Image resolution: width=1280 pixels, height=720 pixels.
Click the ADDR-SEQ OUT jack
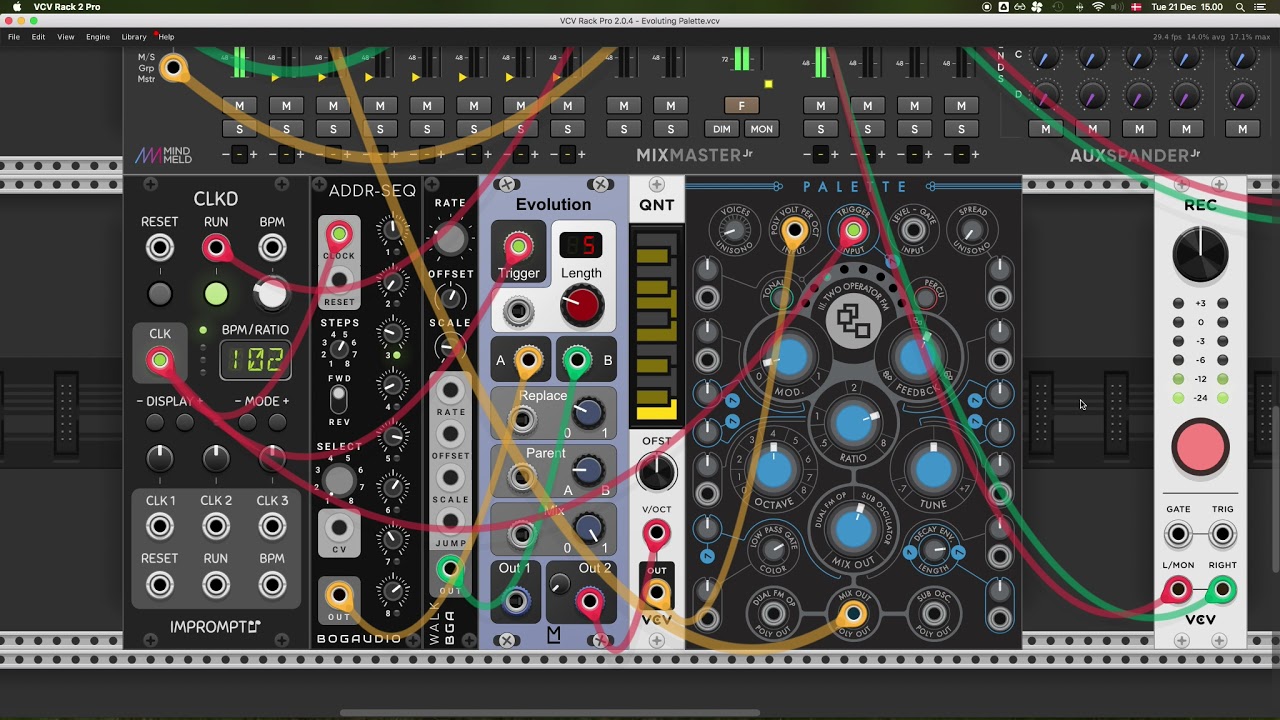[x=339, y=596]
